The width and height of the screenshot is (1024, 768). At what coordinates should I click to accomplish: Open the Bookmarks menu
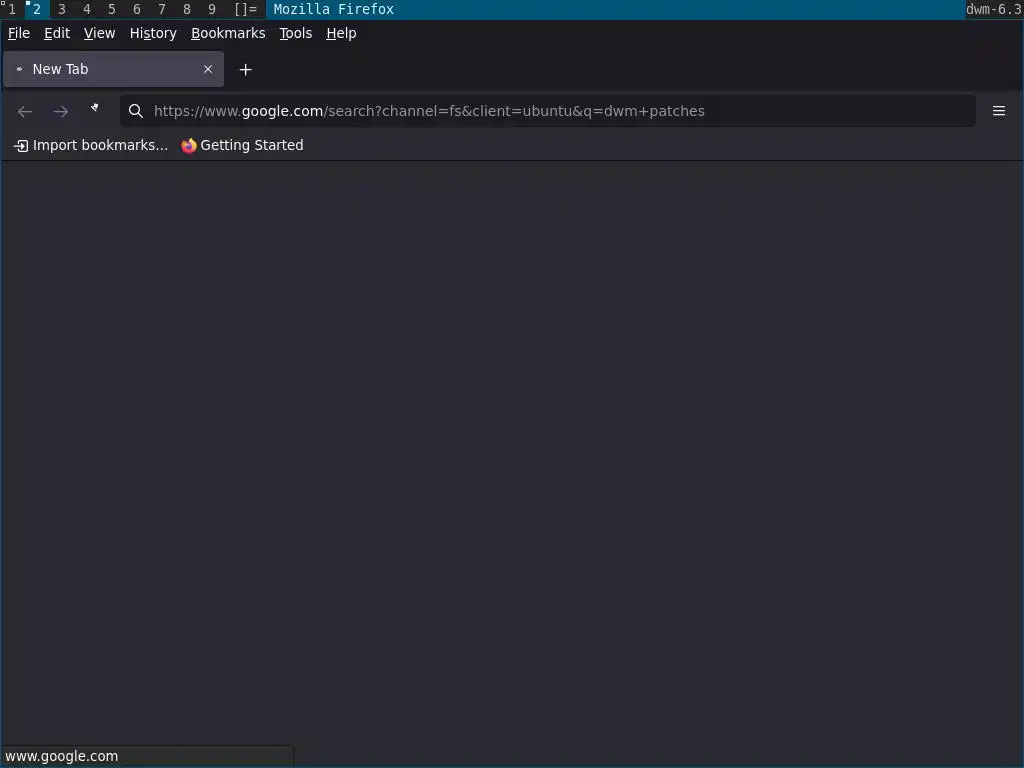(x=228, y=33)
